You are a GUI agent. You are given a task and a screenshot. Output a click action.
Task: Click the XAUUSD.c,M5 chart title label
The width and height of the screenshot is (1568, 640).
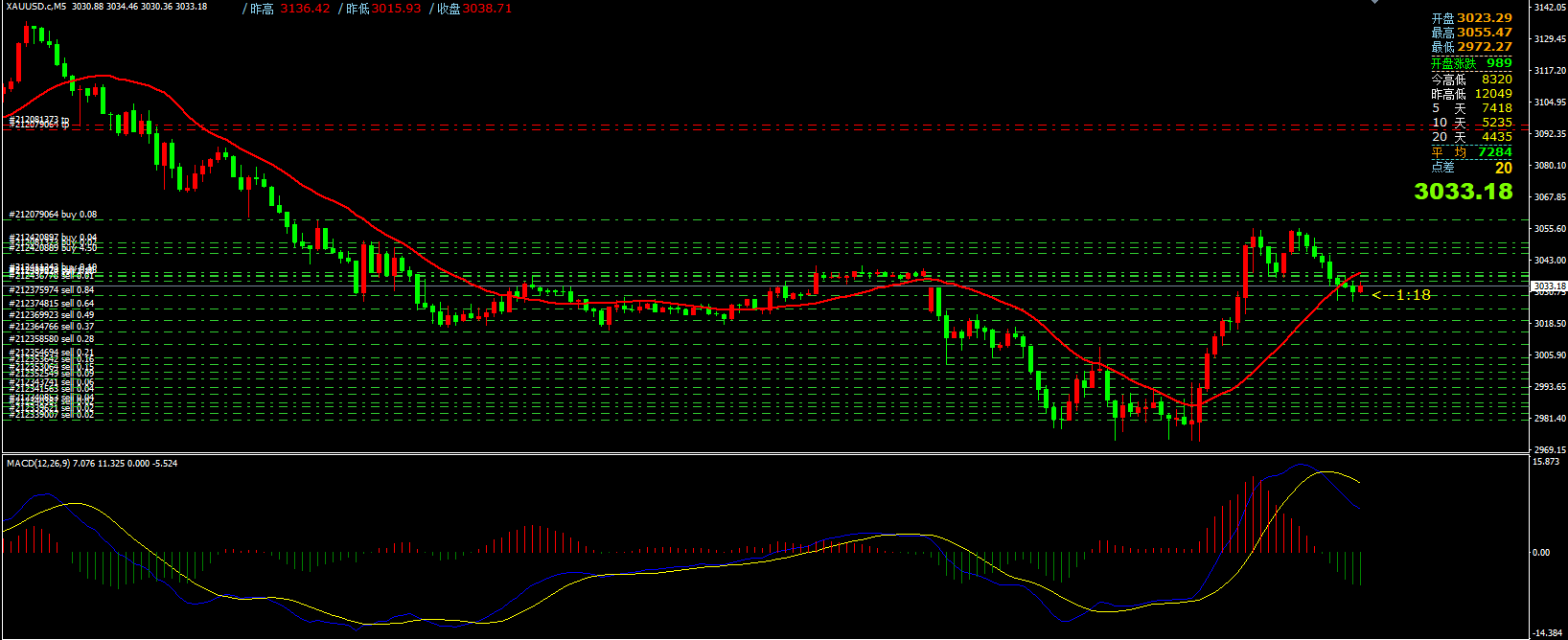point(36,7)
